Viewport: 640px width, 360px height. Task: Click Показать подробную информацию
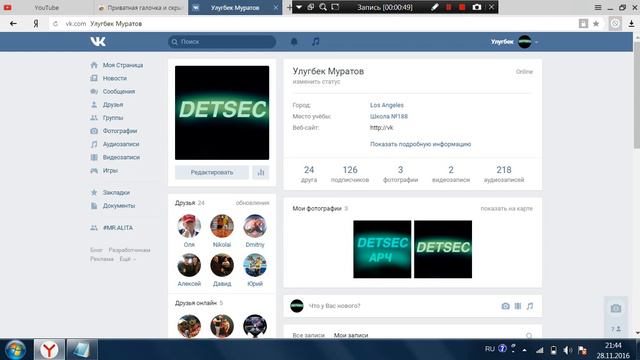coord(420,144)
